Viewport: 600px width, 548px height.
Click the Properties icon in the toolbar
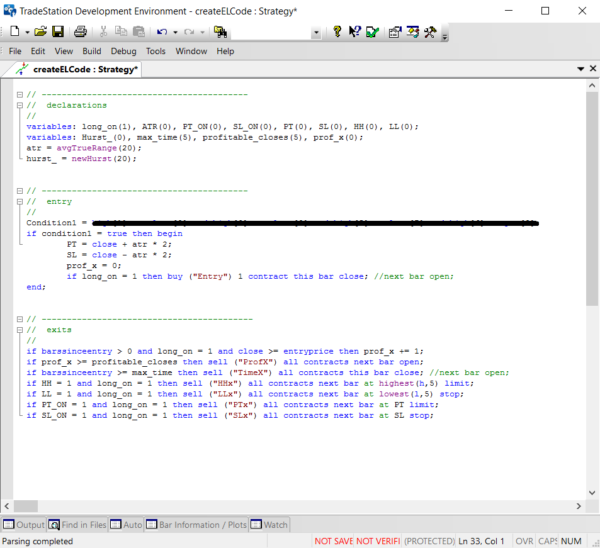click(394, 32)
